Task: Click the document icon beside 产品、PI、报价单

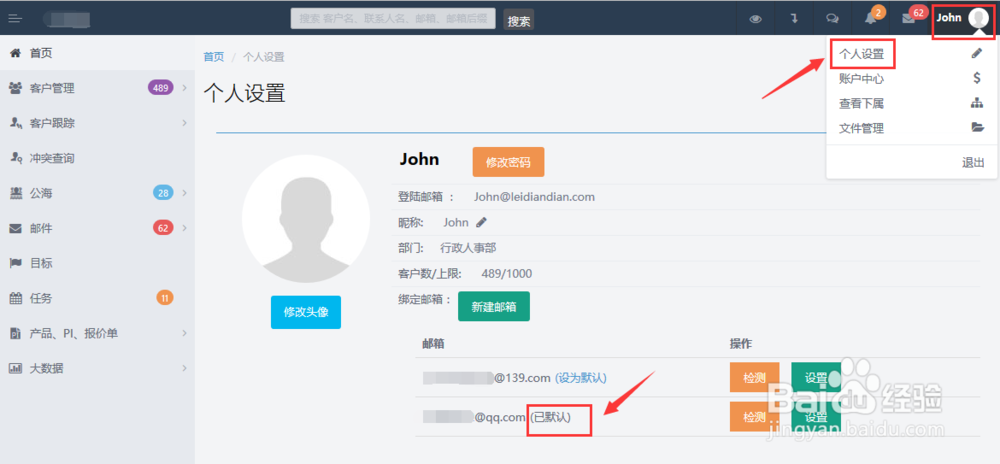Action: coord(15,333)
